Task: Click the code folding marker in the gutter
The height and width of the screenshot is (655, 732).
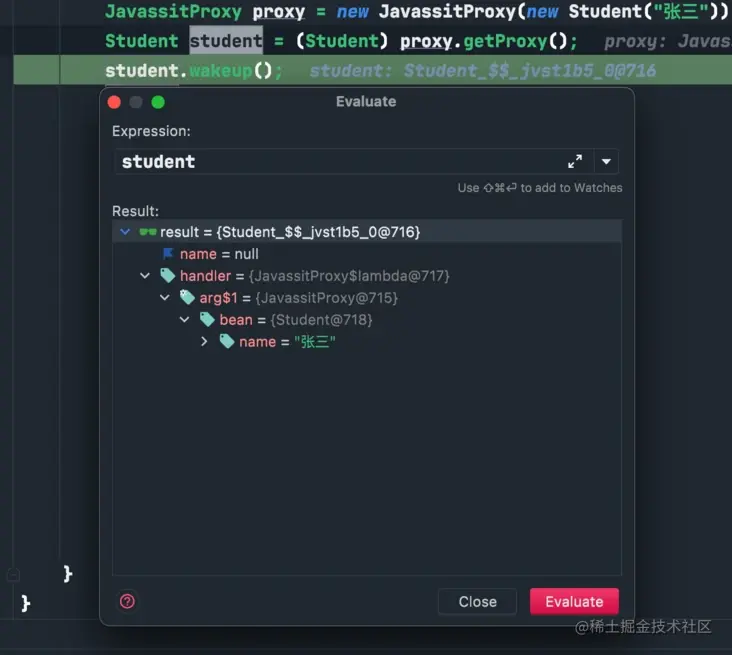Action: [13, 575]
